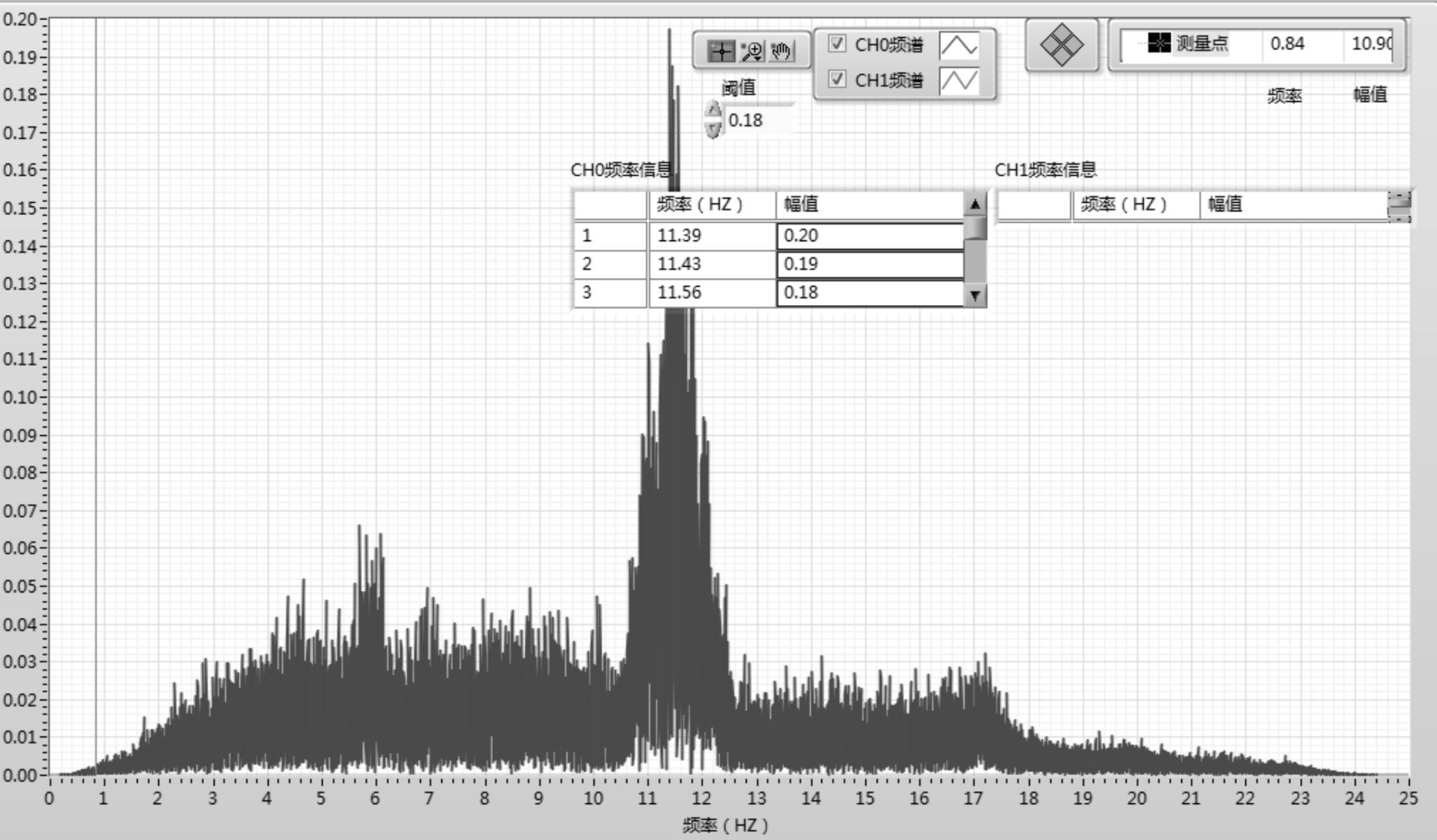The width and height of the screenshot is (1437, 840).
Task: Increment the 阈值 threshold value
Action: [713, 109]
